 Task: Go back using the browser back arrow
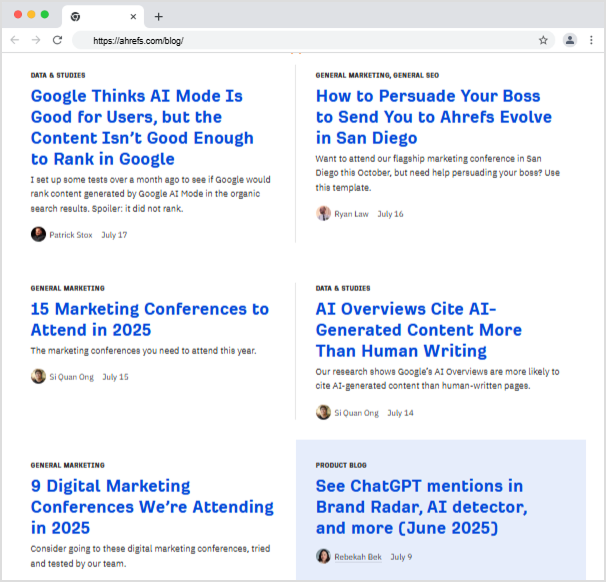[15, 40]
